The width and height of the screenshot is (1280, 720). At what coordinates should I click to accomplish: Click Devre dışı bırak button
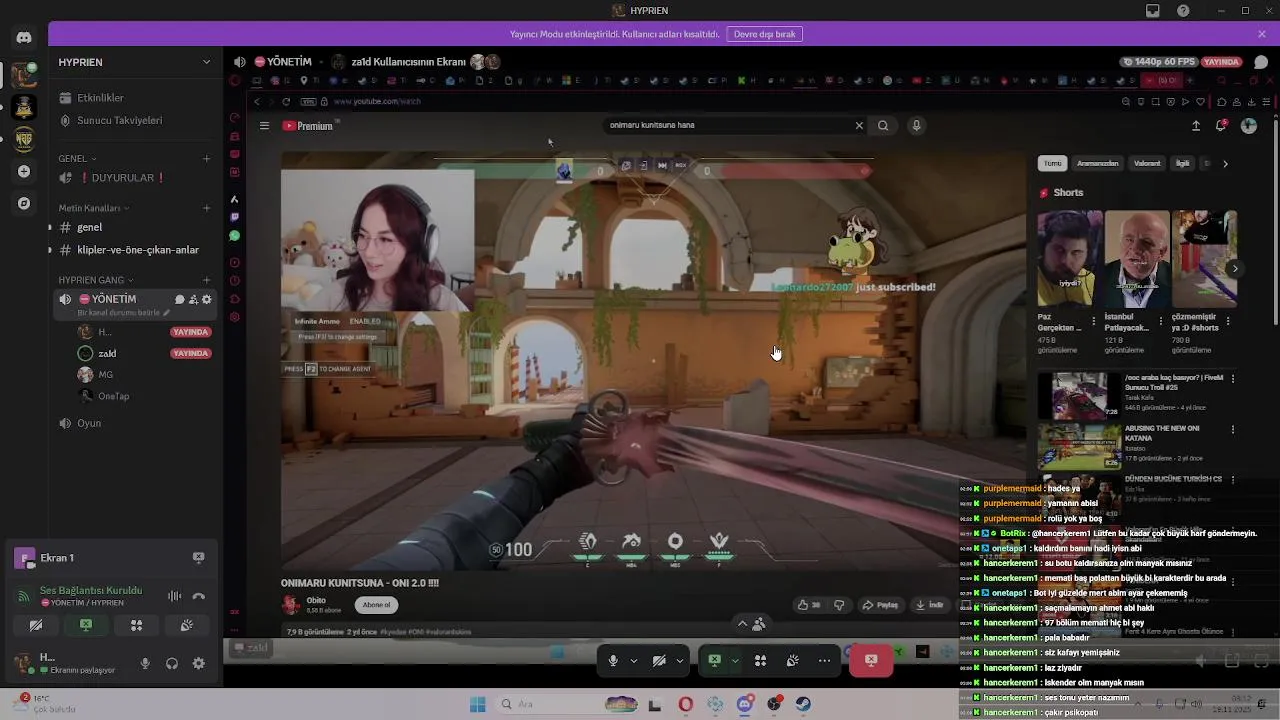[765, 34]
